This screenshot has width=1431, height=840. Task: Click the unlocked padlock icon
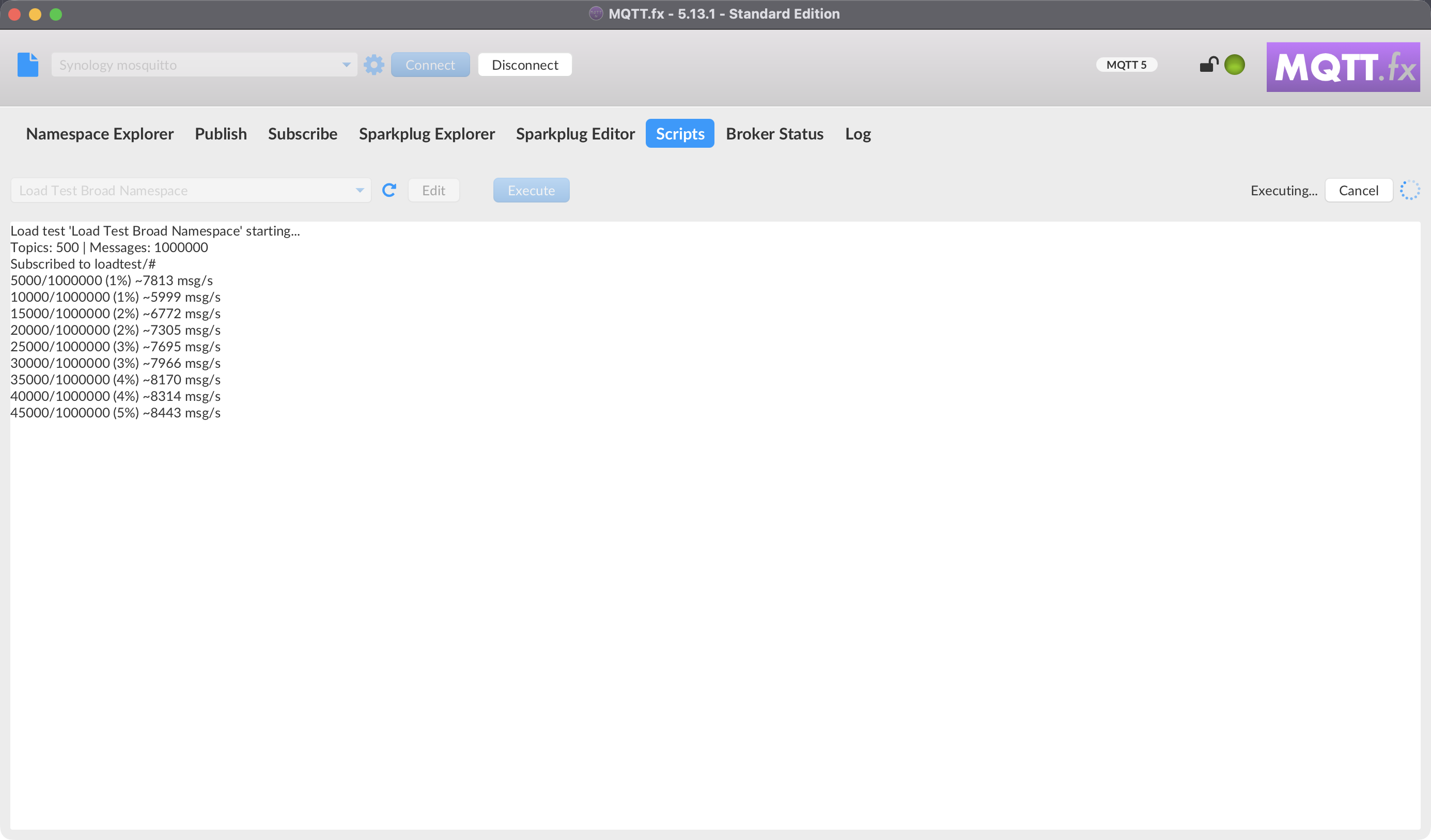[x=1208, y=64]
